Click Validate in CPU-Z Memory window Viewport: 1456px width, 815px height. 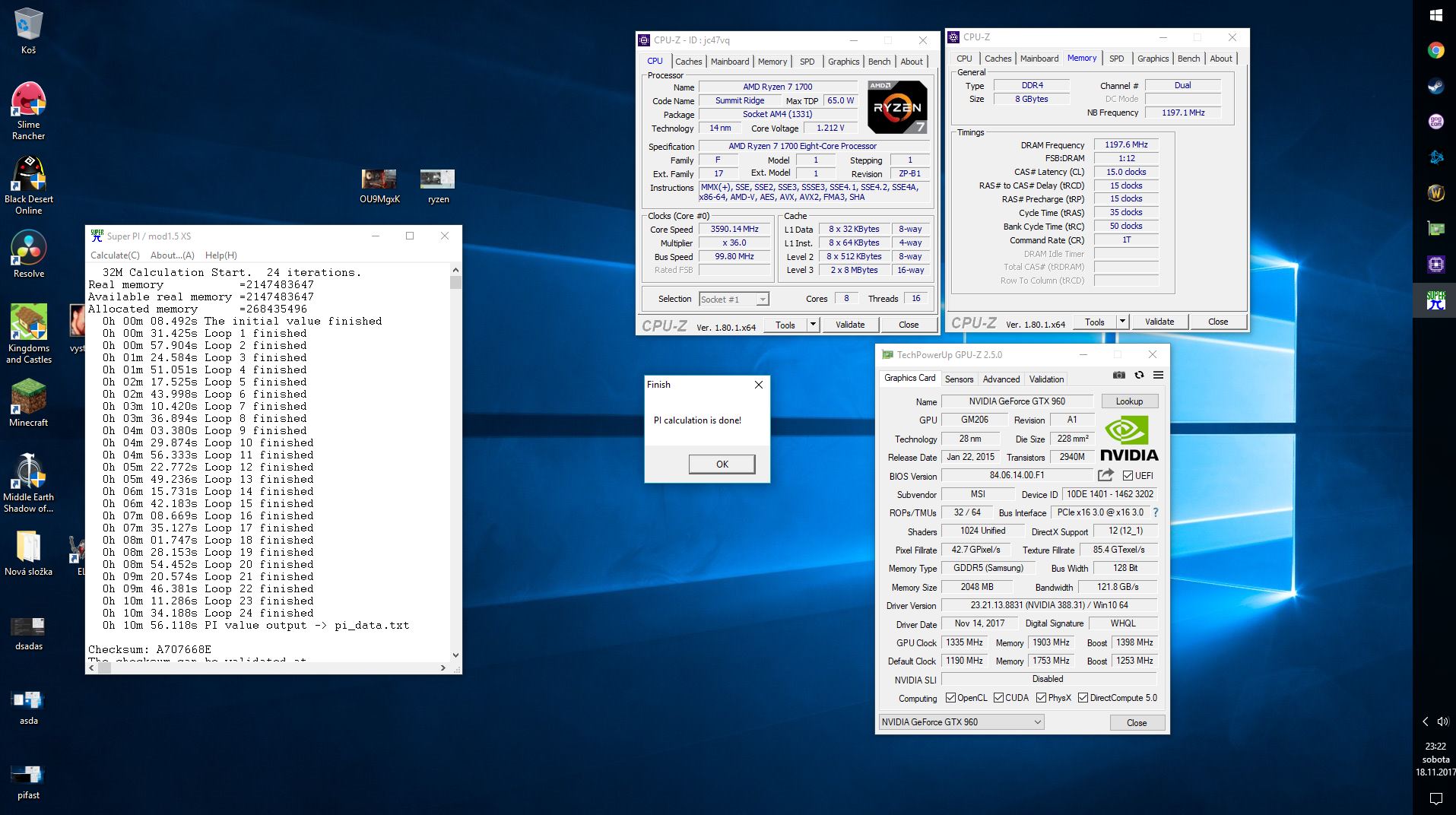1159,322
